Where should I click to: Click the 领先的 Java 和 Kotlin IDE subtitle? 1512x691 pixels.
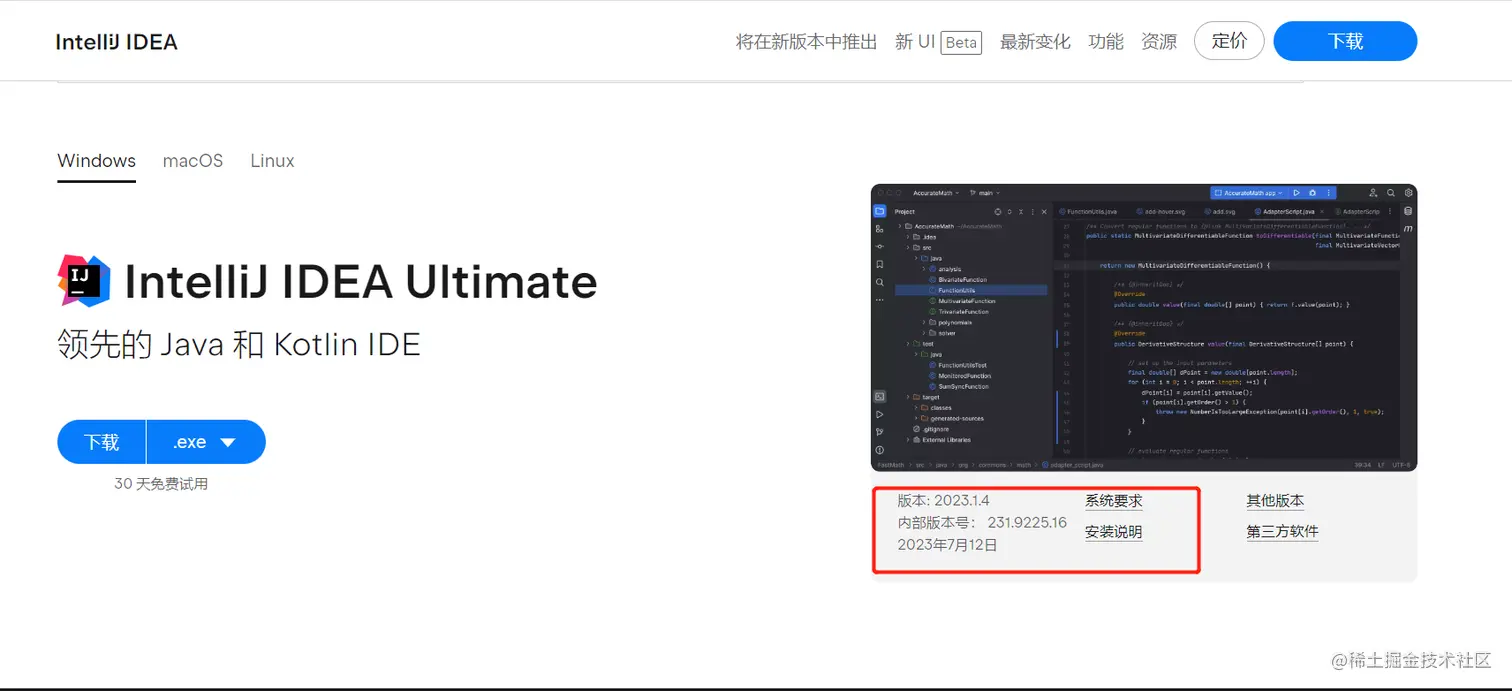[x=239, y=345]
